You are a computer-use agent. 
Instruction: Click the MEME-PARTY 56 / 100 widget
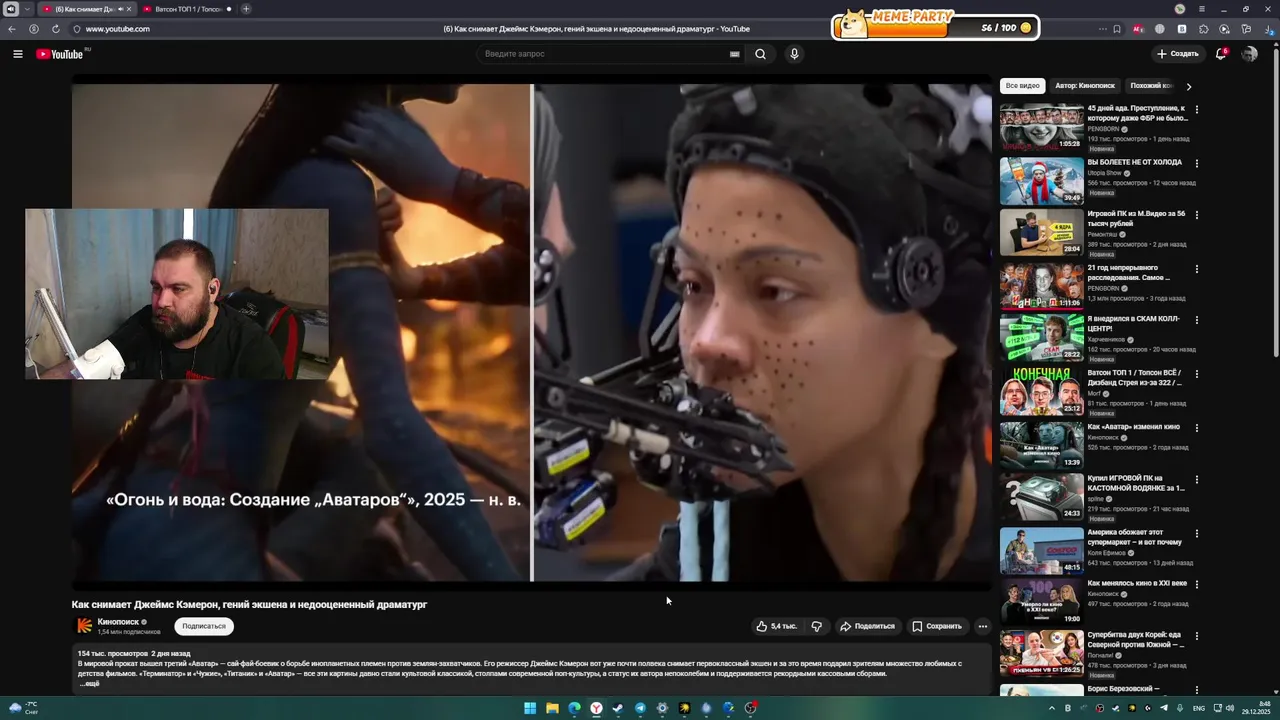click(x=935, y=25)
